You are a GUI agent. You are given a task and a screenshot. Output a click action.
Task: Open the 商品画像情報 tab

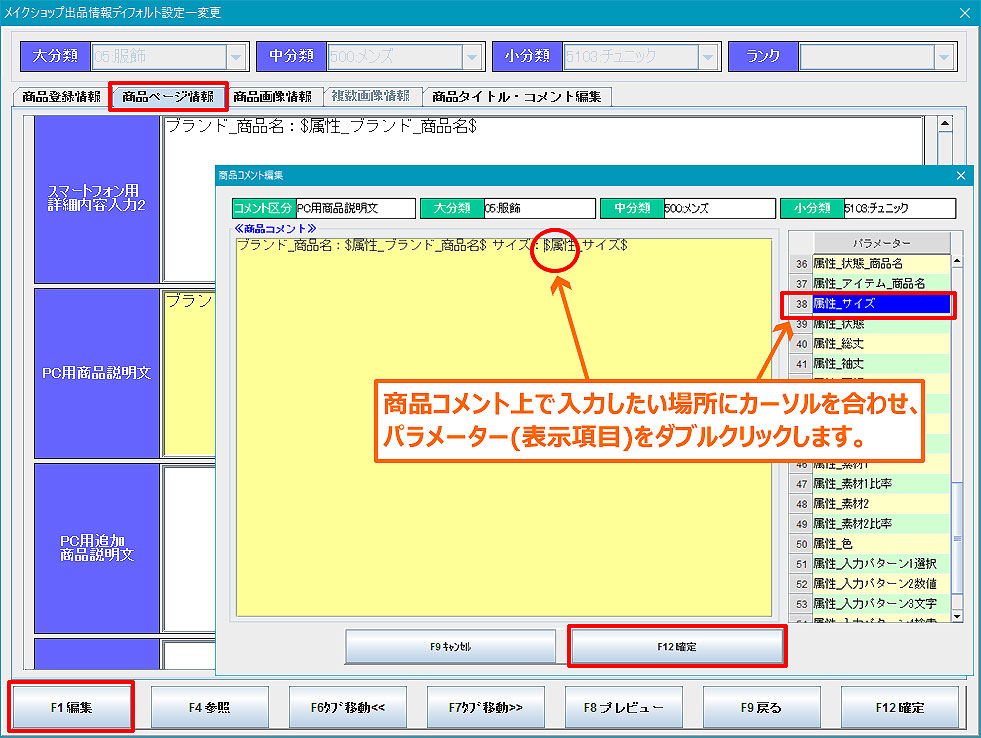tap(272, 97)
